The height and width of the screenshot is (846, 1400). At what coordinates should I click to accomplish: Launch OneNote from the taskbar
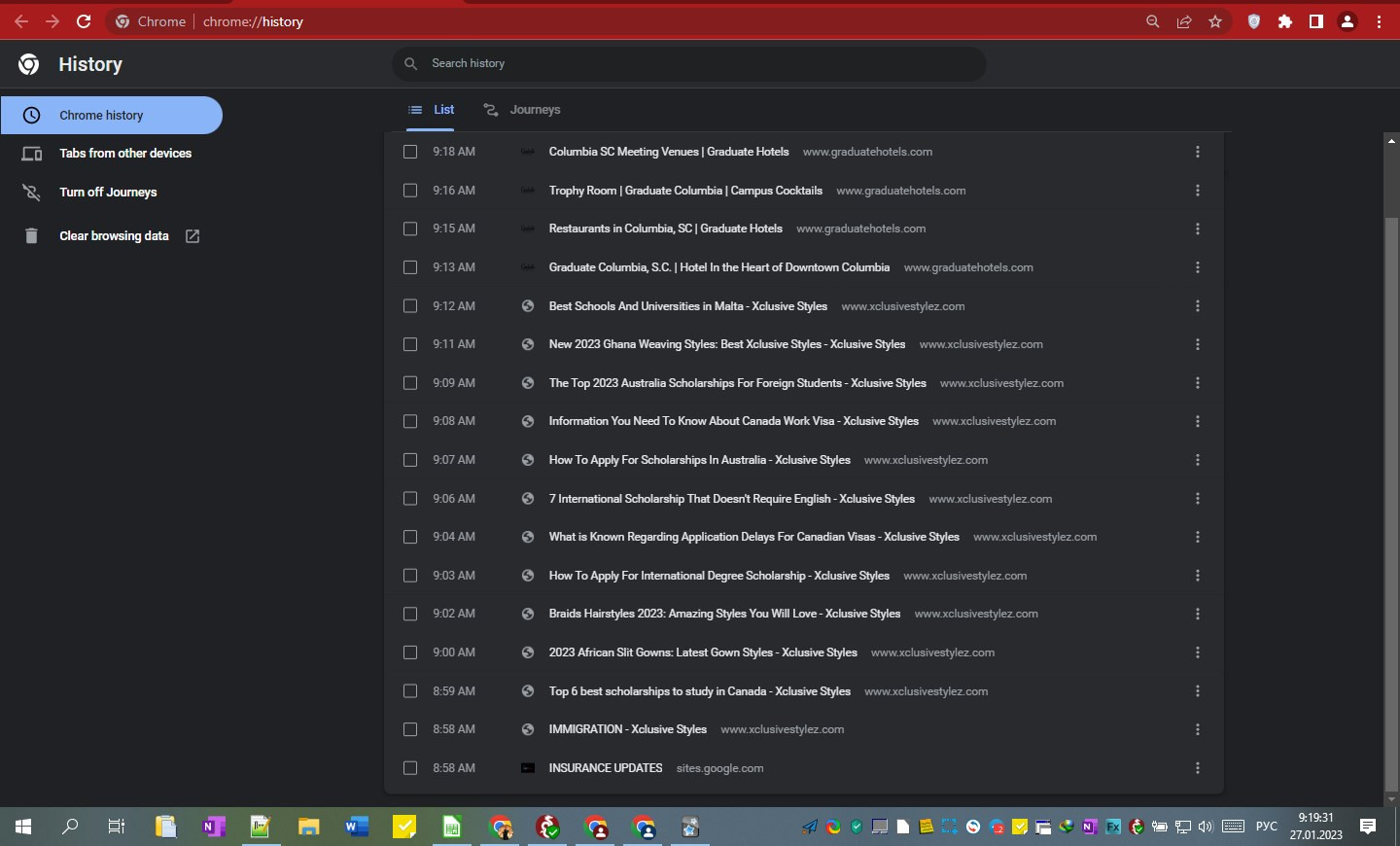click(213, 827)
